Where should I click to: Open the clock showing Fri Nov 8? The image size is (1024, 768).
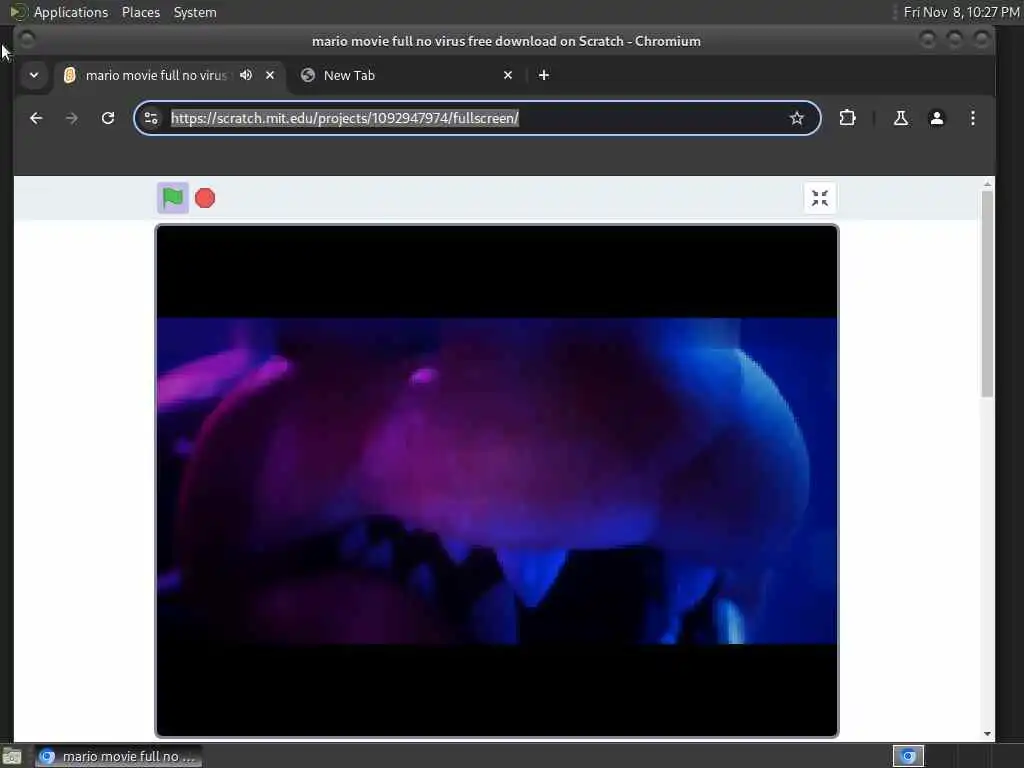coord(961,12)
